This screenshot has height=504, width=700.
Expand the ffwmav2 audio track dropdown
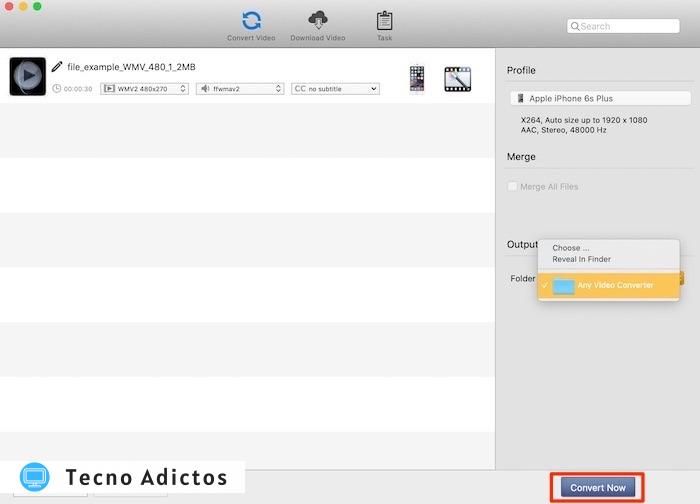point(240,89)
